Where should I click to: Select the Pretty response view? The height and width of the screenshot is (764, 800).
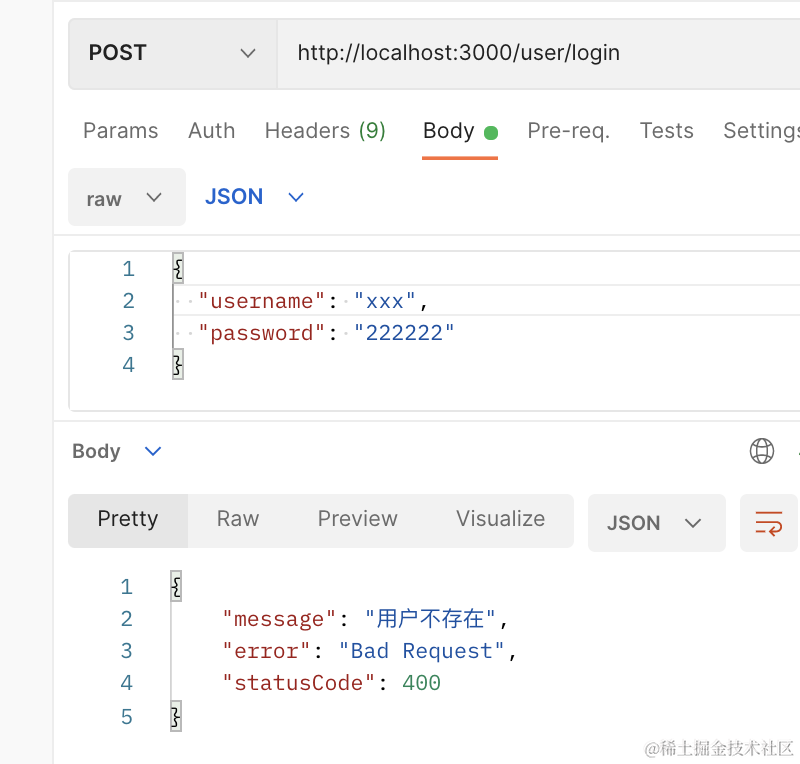[128, 519]
